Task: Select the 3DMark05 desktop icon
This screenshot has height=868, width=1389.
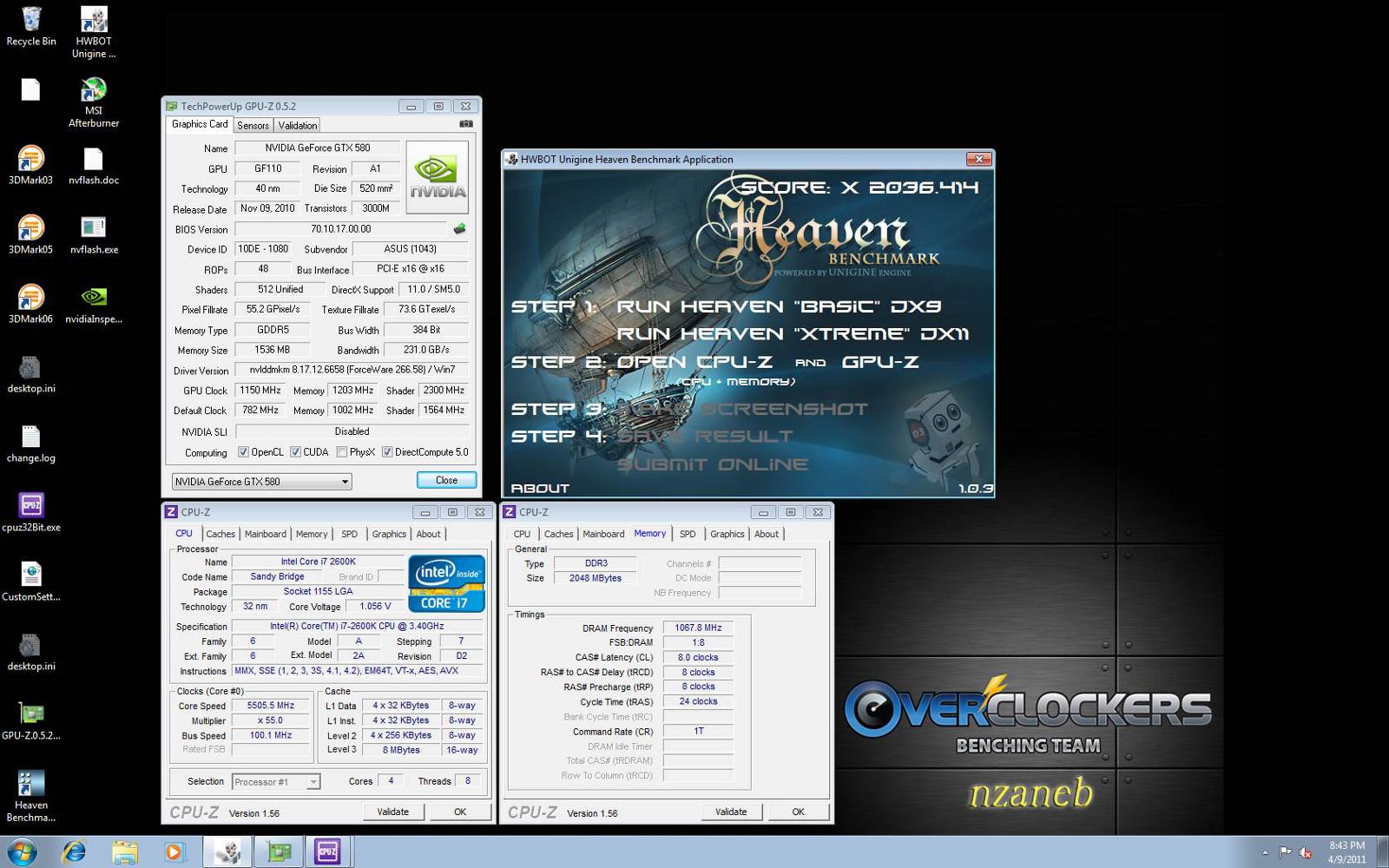Action: [x=30, y=234]
